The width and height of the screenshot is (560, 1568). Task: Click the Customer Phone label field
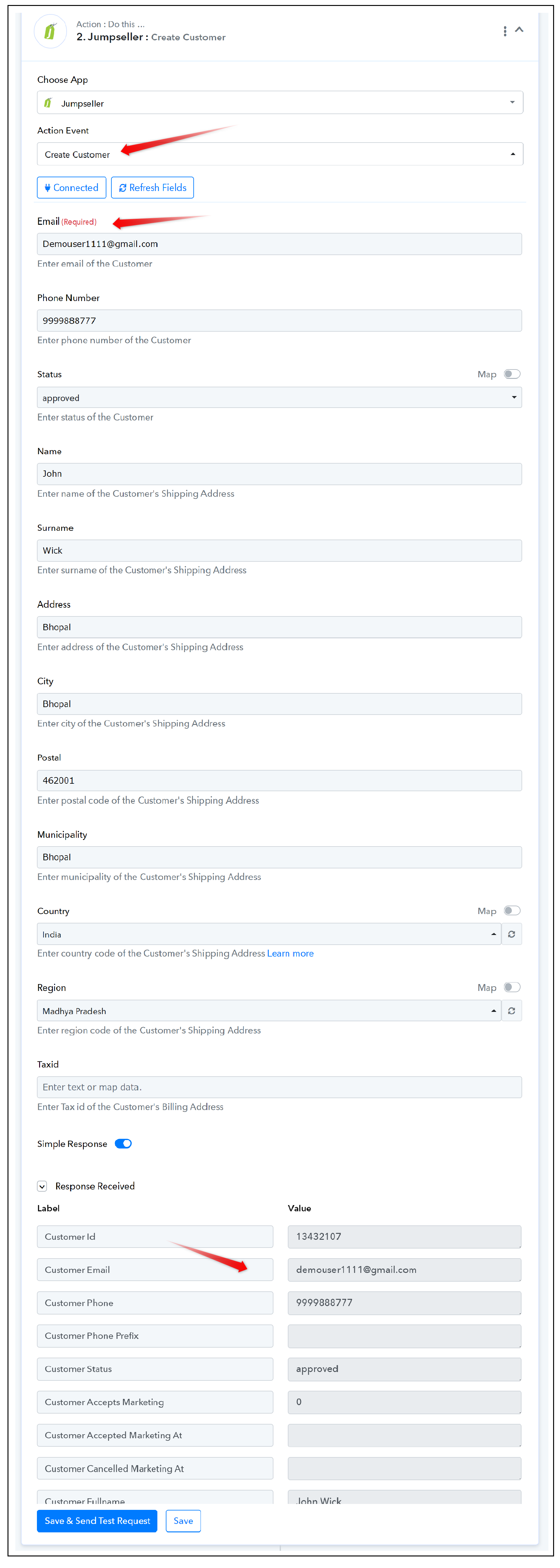[x=155, y=1303]
